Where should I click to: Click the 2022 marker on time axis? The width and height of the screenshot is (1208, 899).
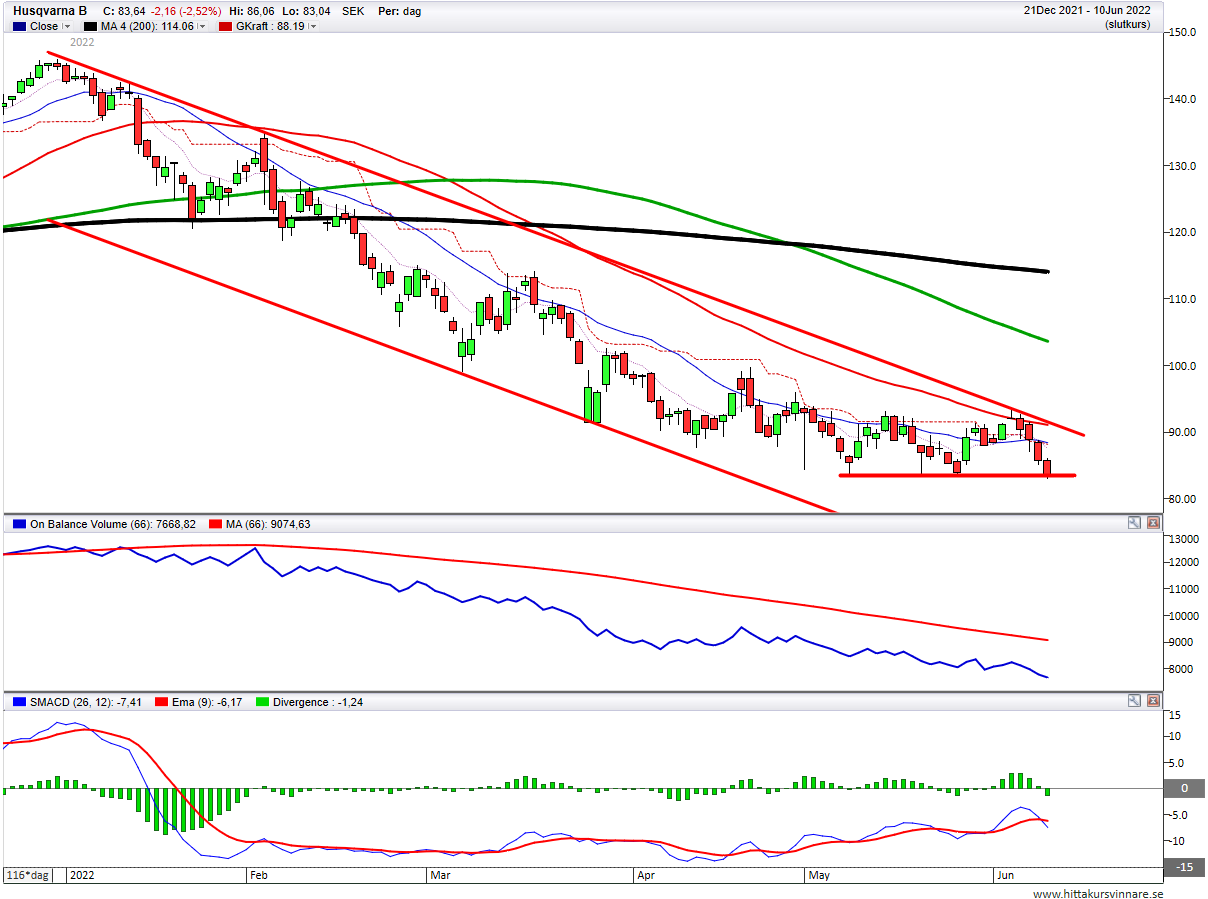click(81, 875)
